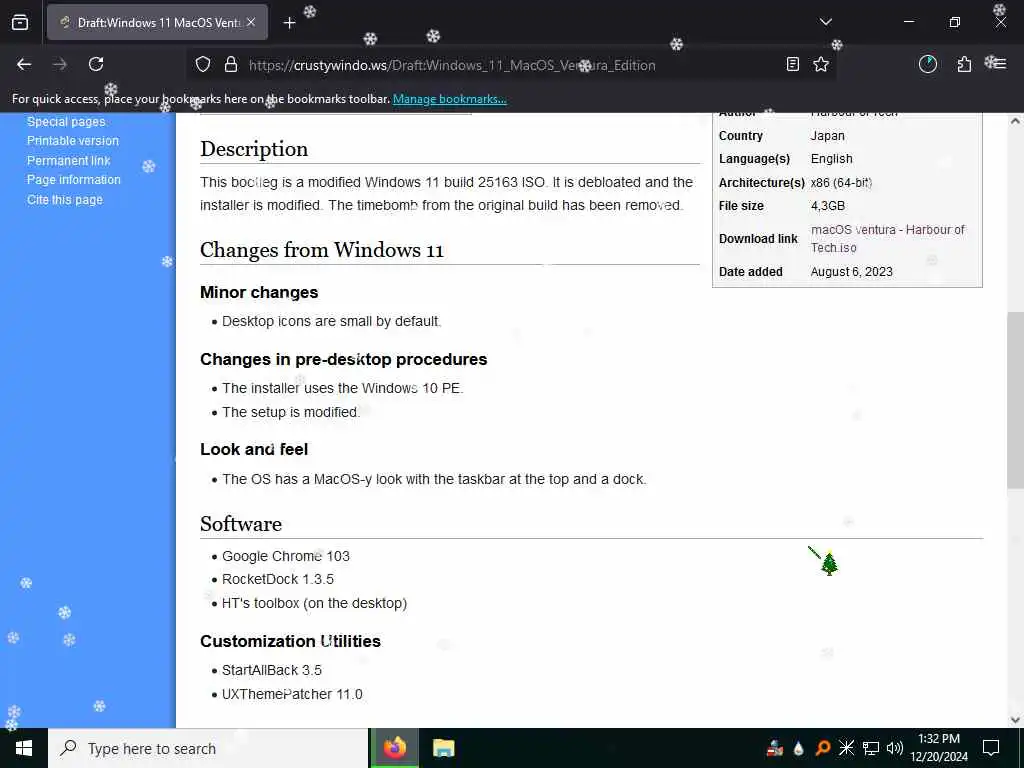
Task: Click Customization Utilities subheading
Action: 291,641
